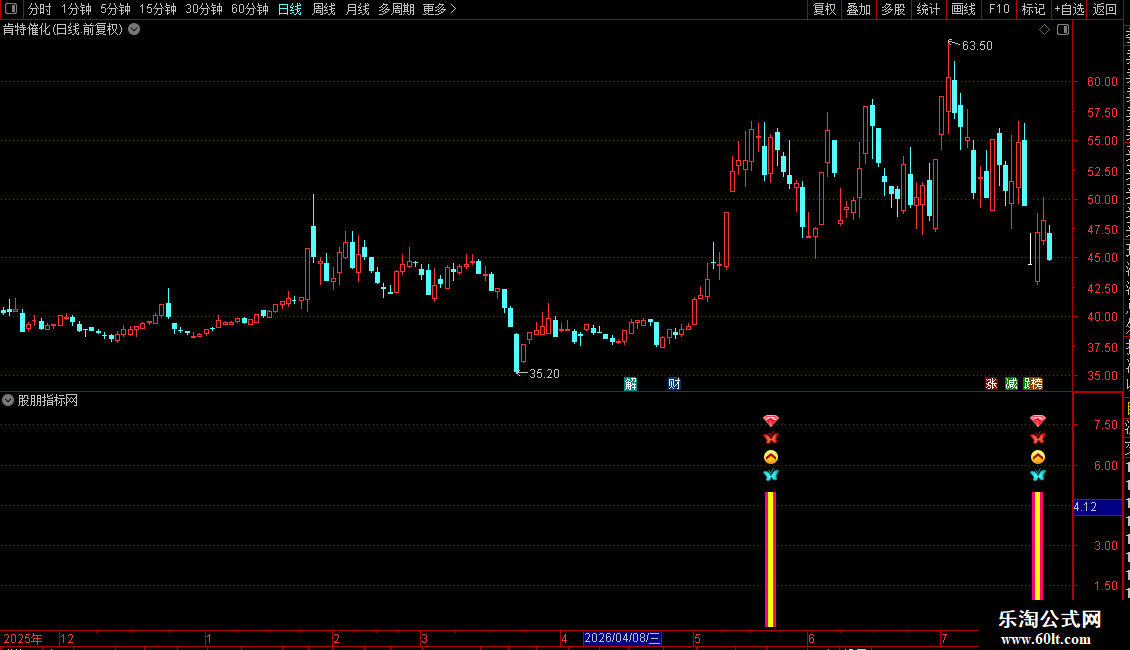Click the 财 financial marker on the chart
This screenshot has width=1130, height=650.
pyautogui.click(x=674, y=383)
